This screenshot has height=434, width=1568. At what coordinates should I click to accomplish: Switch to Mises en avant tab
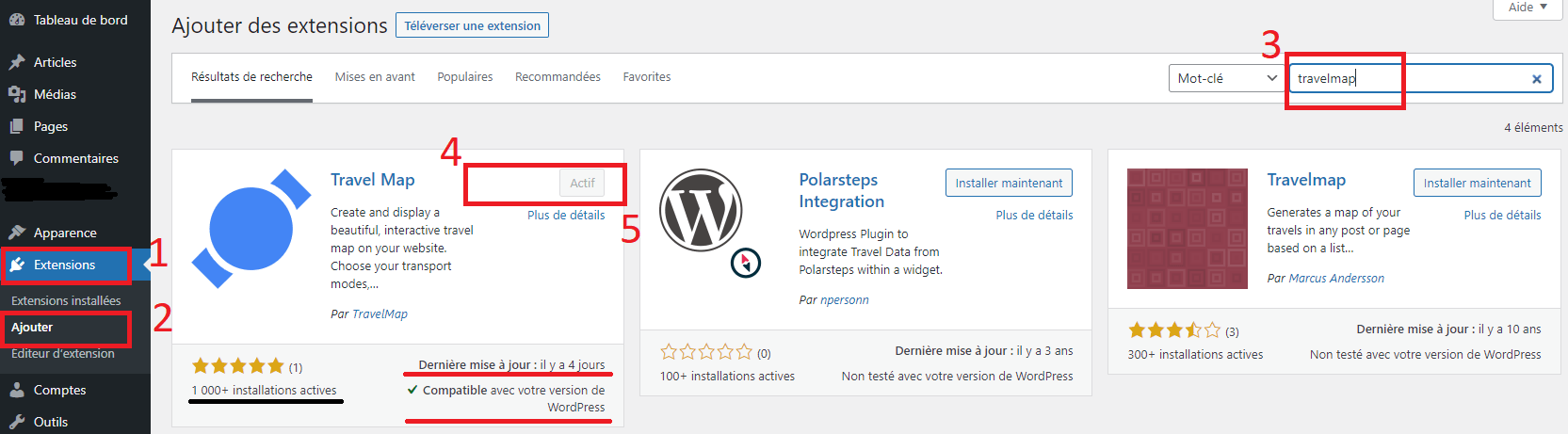pyautogui.click(x=375, y=77)
